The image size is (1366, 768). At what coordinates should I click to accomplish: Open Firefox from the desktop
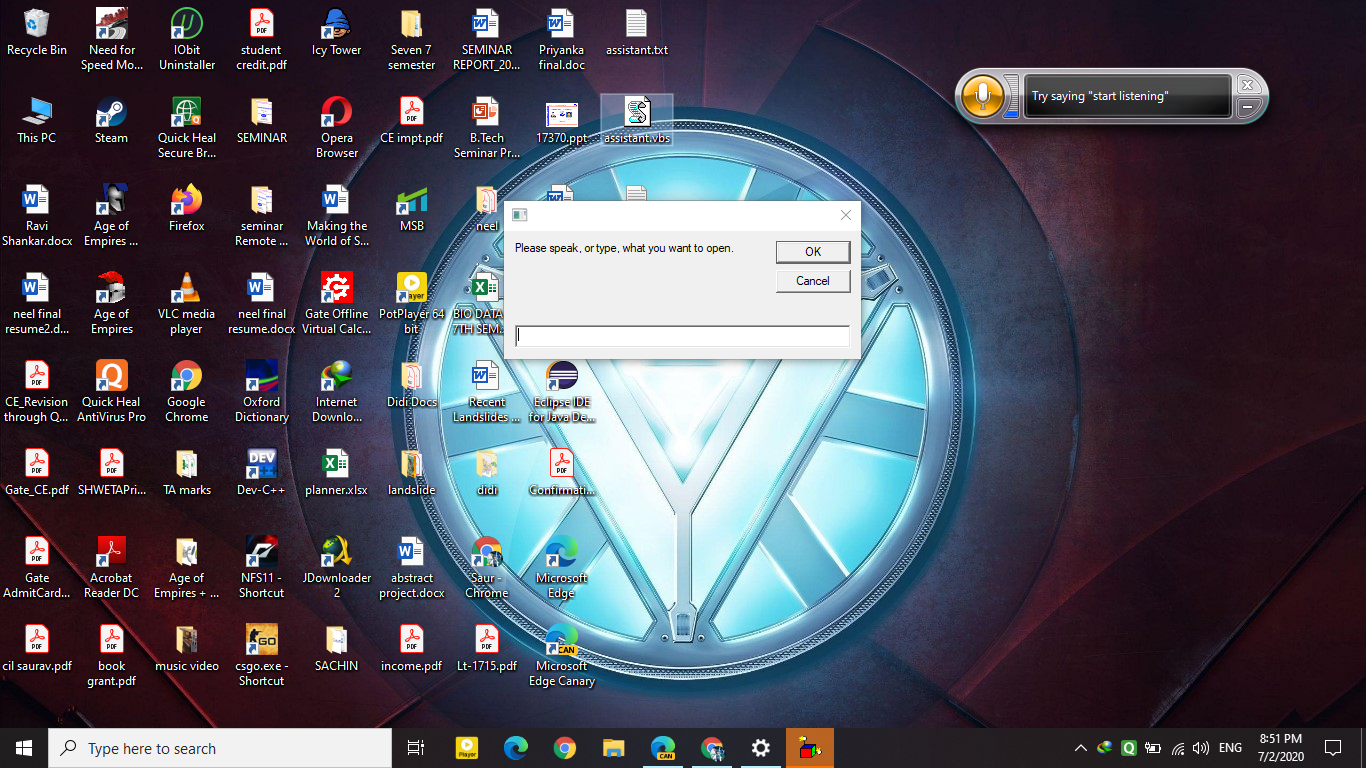(186, 201)
